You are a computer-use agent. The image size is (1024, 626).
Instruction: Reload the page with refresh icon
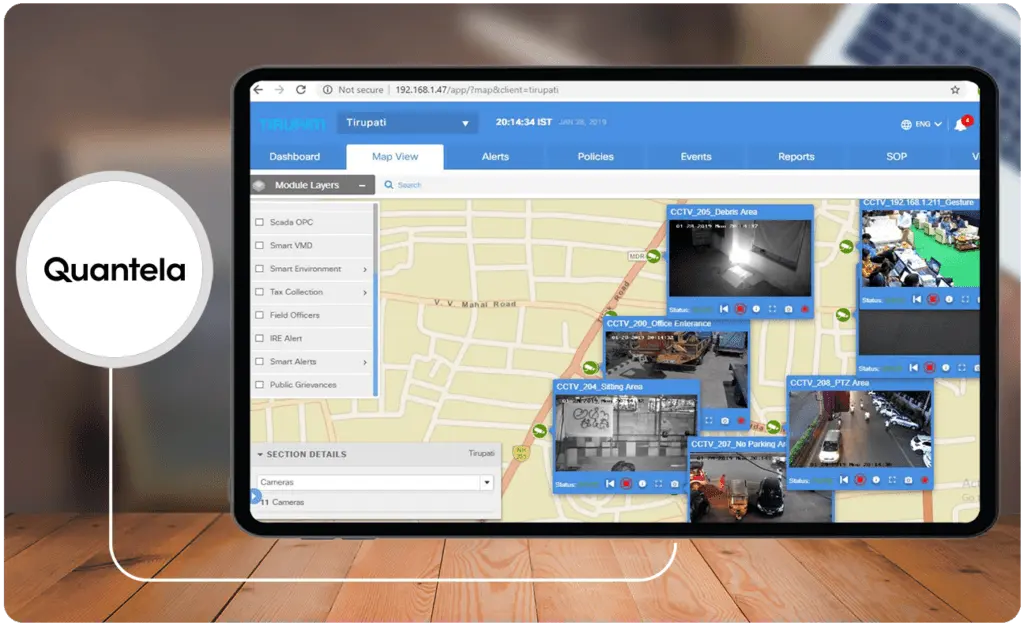(301, 89)
